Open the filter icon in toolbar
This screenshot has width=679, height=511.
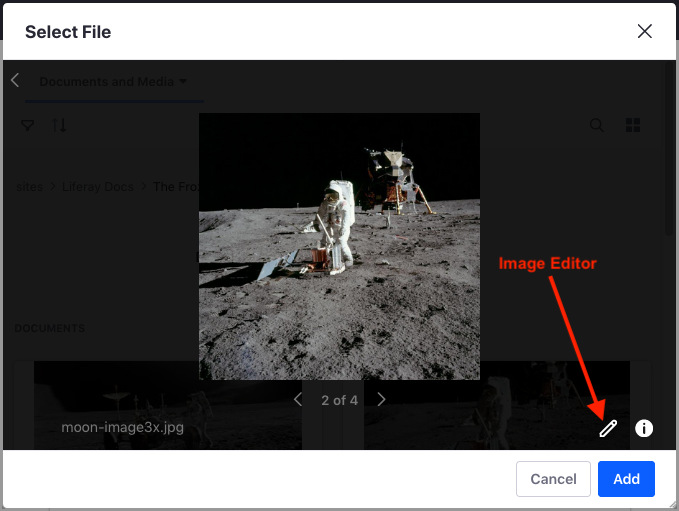pos(28,125)
